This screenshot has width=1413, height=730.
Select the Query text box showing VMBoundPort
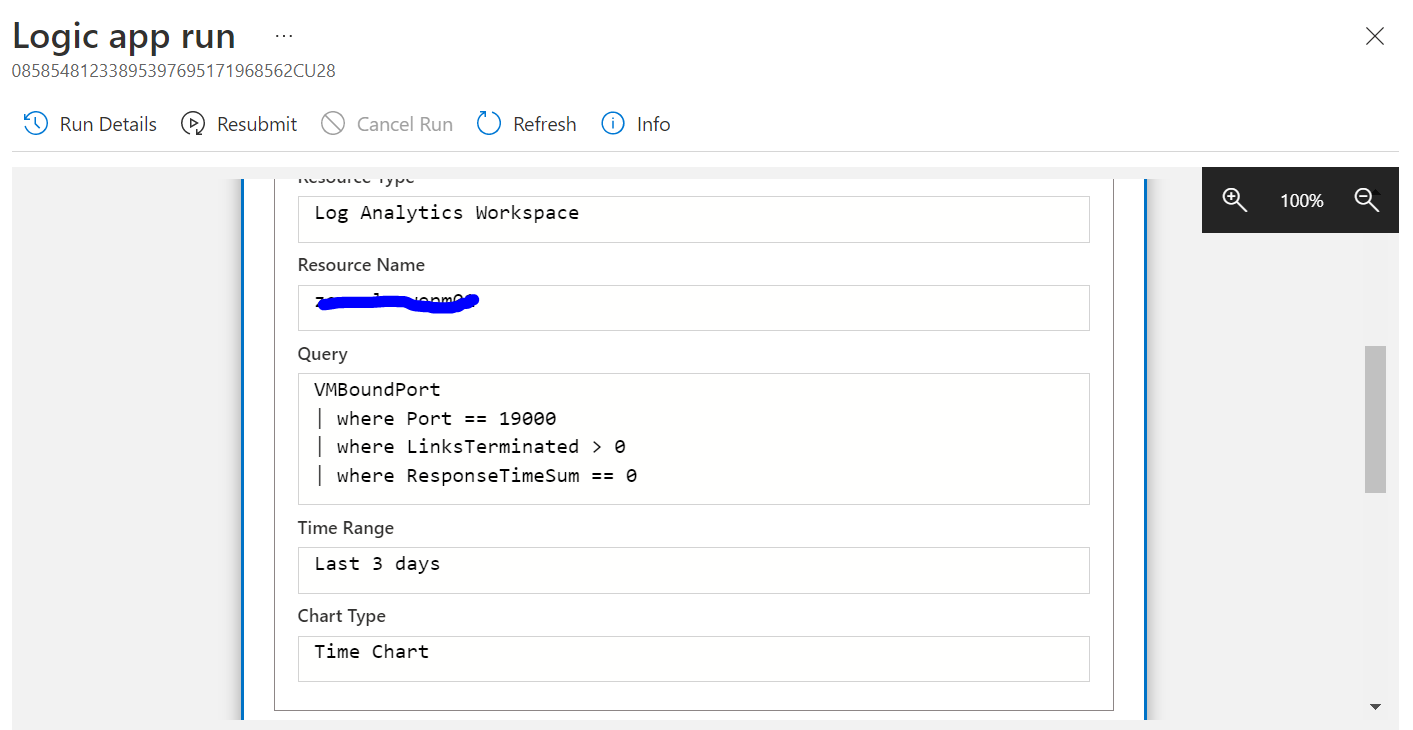[x=693, y=438]
